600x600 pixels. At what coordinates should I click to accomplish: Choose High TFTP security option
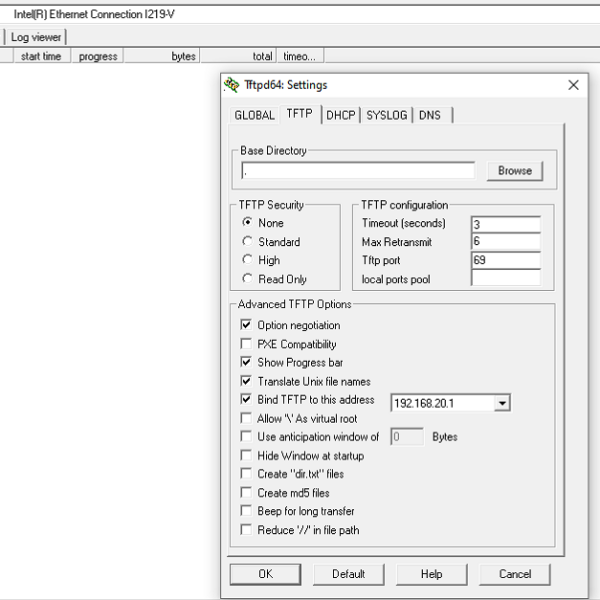pos(247,260)
